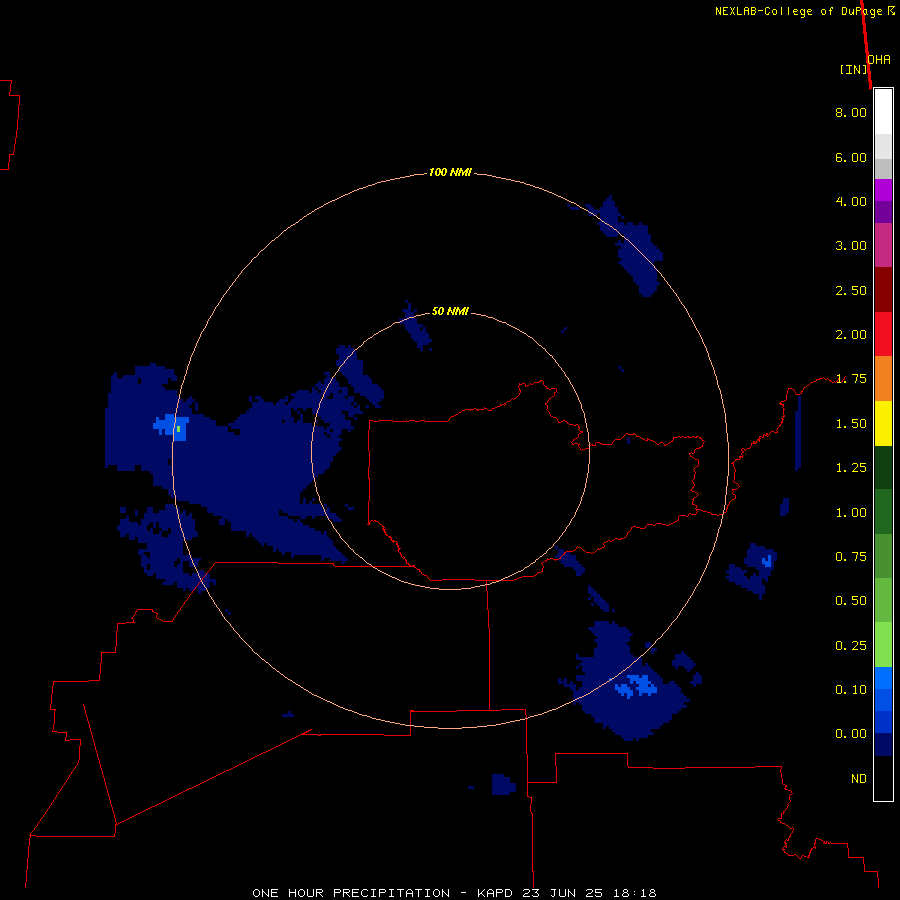Click the 1.00 legend value
Screen dimensions: 900x900
tap(851, 513)
